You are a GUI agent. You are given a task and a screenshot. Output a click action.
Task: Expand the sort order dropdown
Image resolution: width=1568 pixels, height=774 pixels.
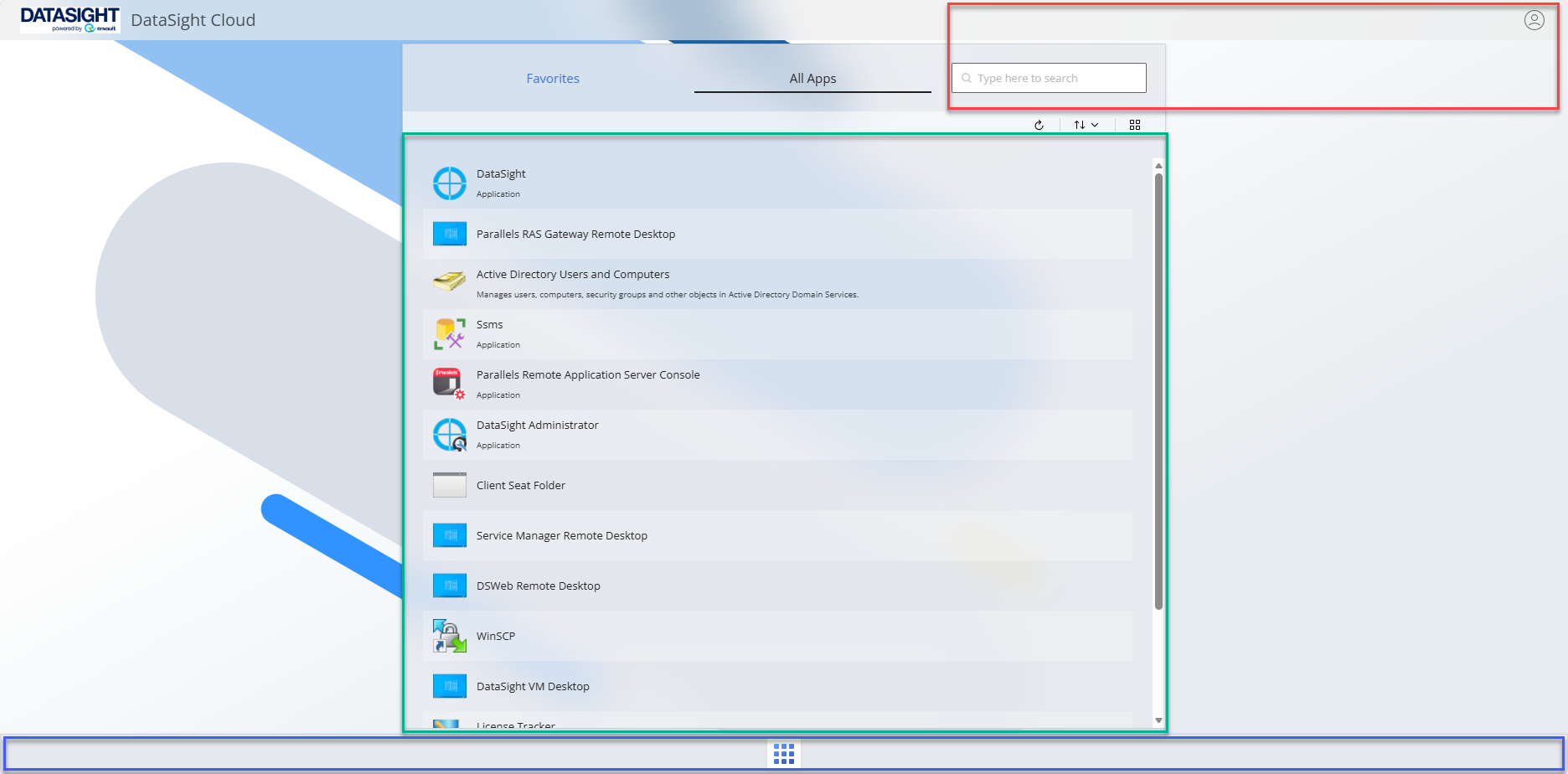[1086, 125]
